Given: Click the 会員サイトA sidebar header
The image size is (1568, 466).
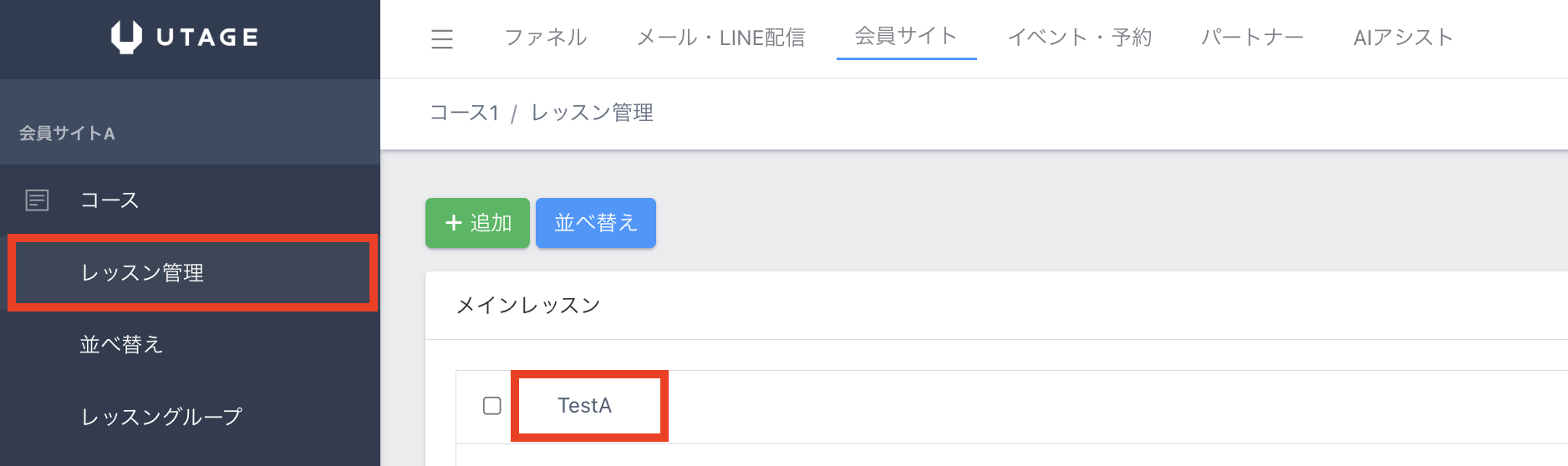Looking at the screenshot, I should (x=67, y=134).
